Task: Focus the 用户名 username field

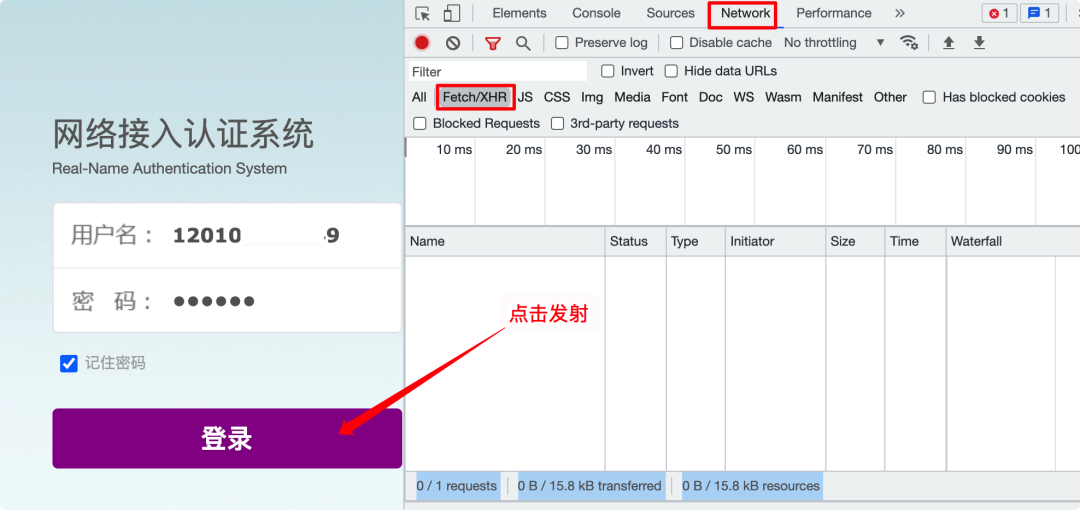Action: click(x=227, y=236)
